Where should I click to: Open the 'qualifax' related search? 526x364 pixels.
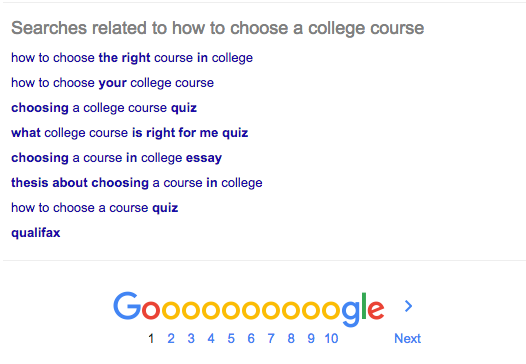click(x=36, y=233)
